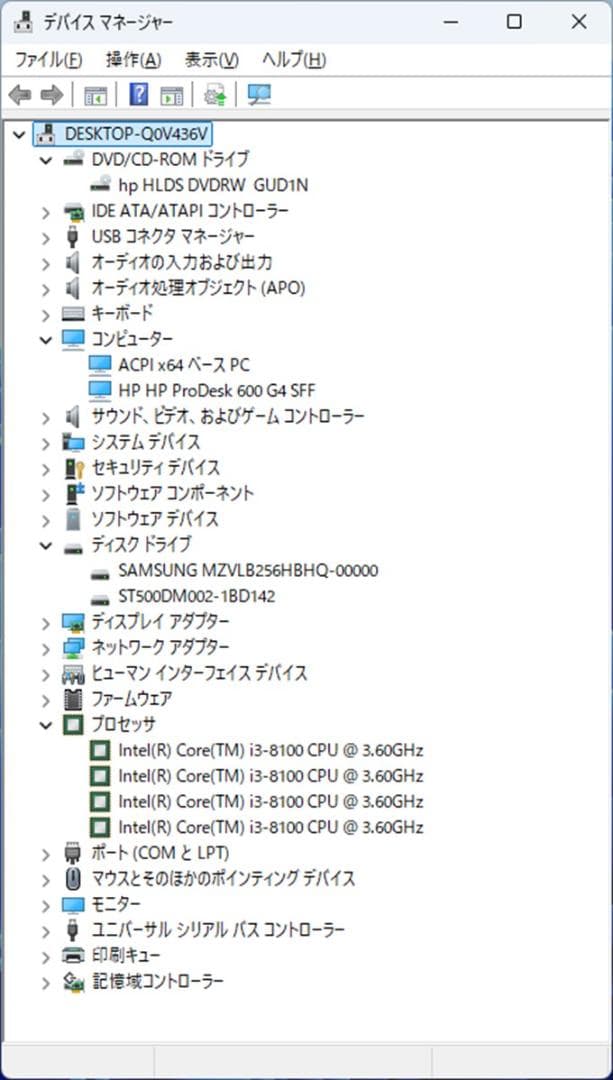
Task: Select SAMSUNG MZVLB256HBHQ-00000 disk
Action: [x=248, y=571]
